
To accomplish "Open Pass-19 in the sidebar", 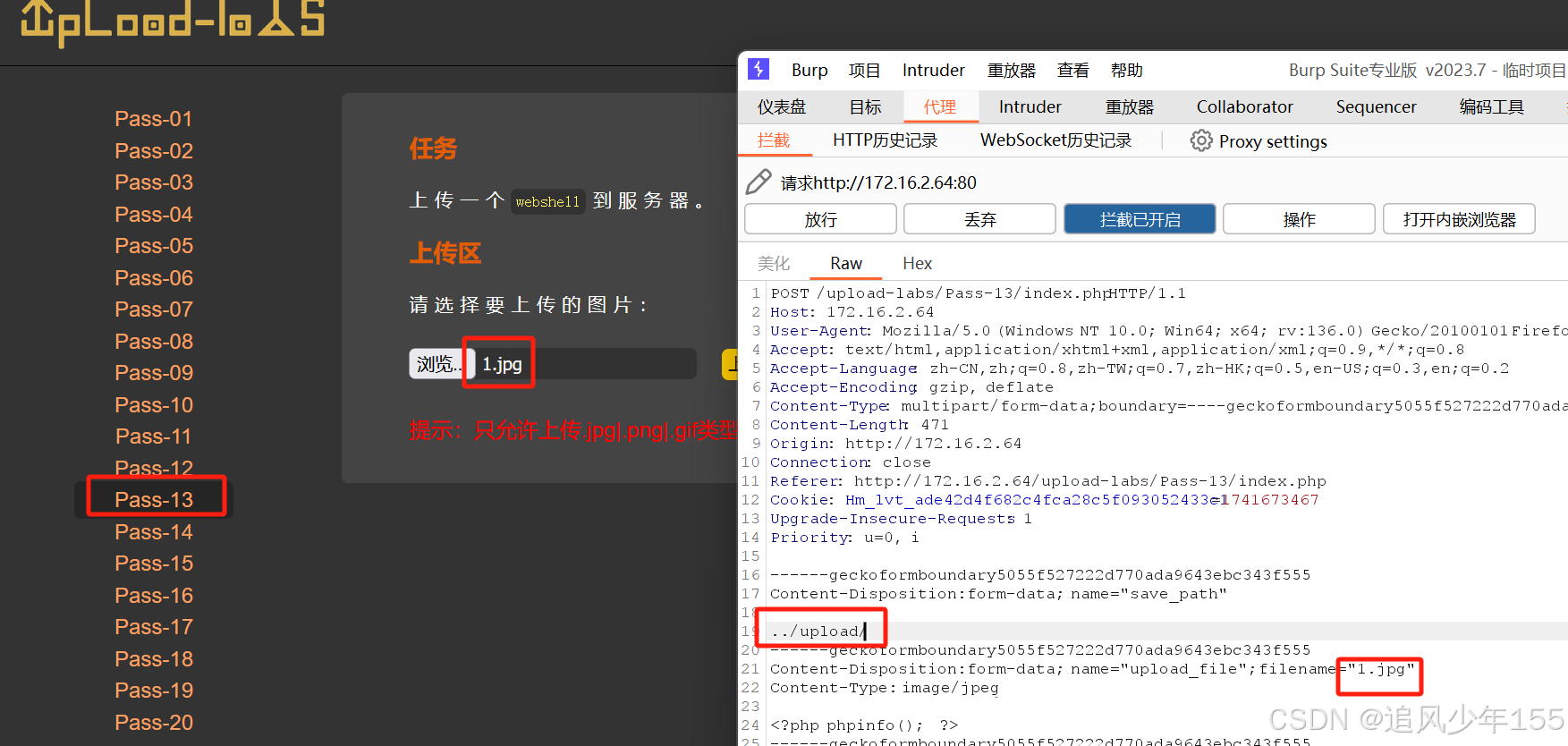I will tap(154, 691).
